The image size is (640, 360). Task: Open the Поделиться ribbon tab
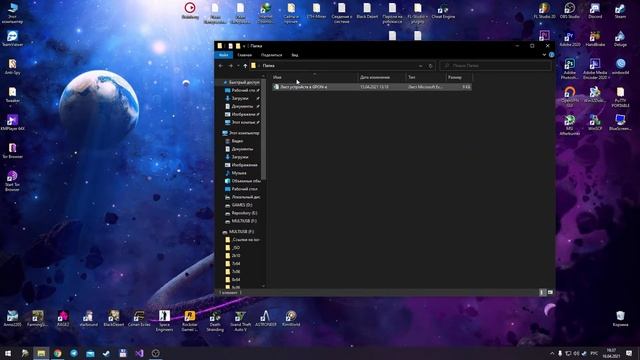(271, 55)
